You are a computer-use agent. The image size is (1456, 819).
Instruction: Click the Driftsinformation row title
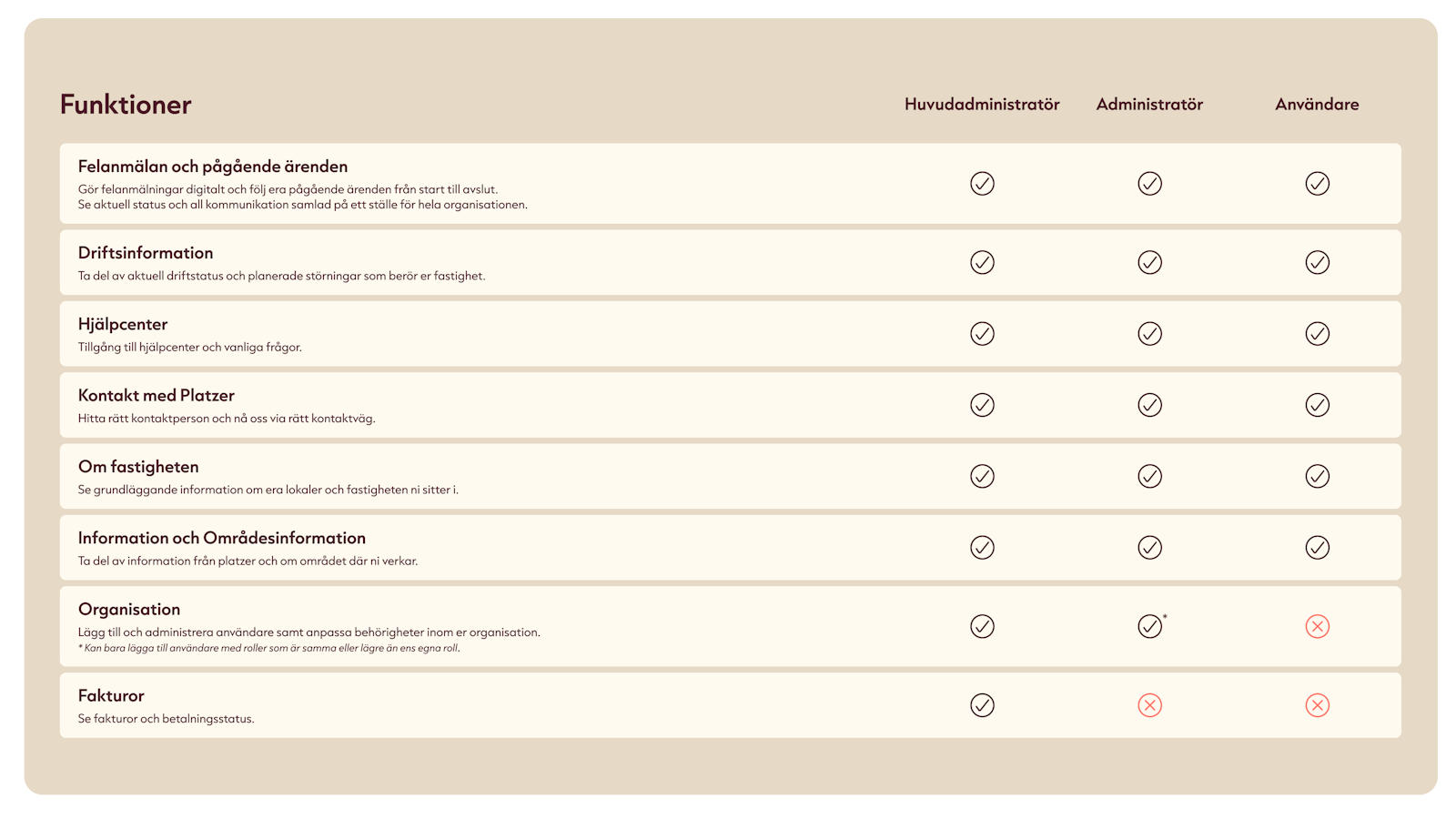coord(146,253)
